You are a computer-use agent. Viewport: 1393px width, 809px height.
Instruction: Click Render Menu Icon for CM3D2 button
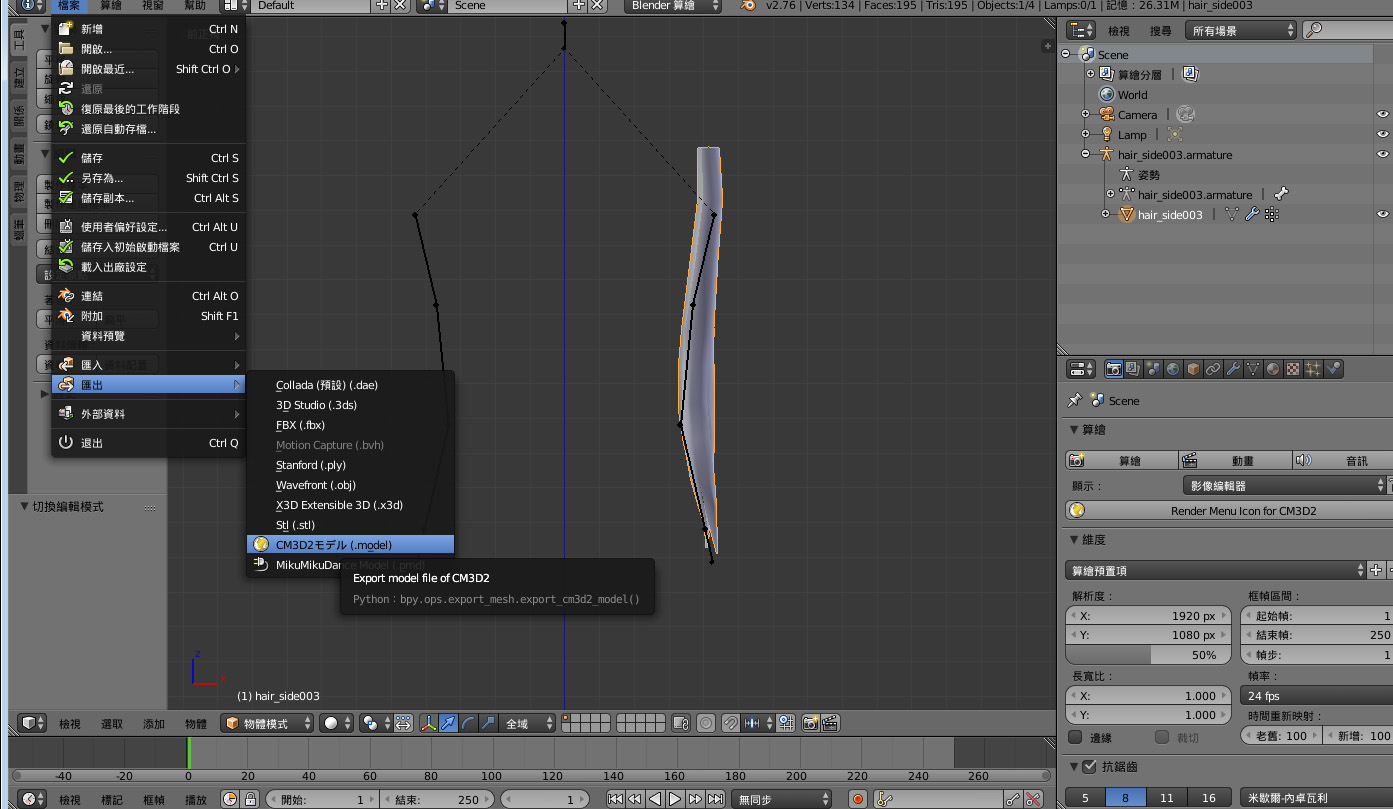tap(1229, 510)
